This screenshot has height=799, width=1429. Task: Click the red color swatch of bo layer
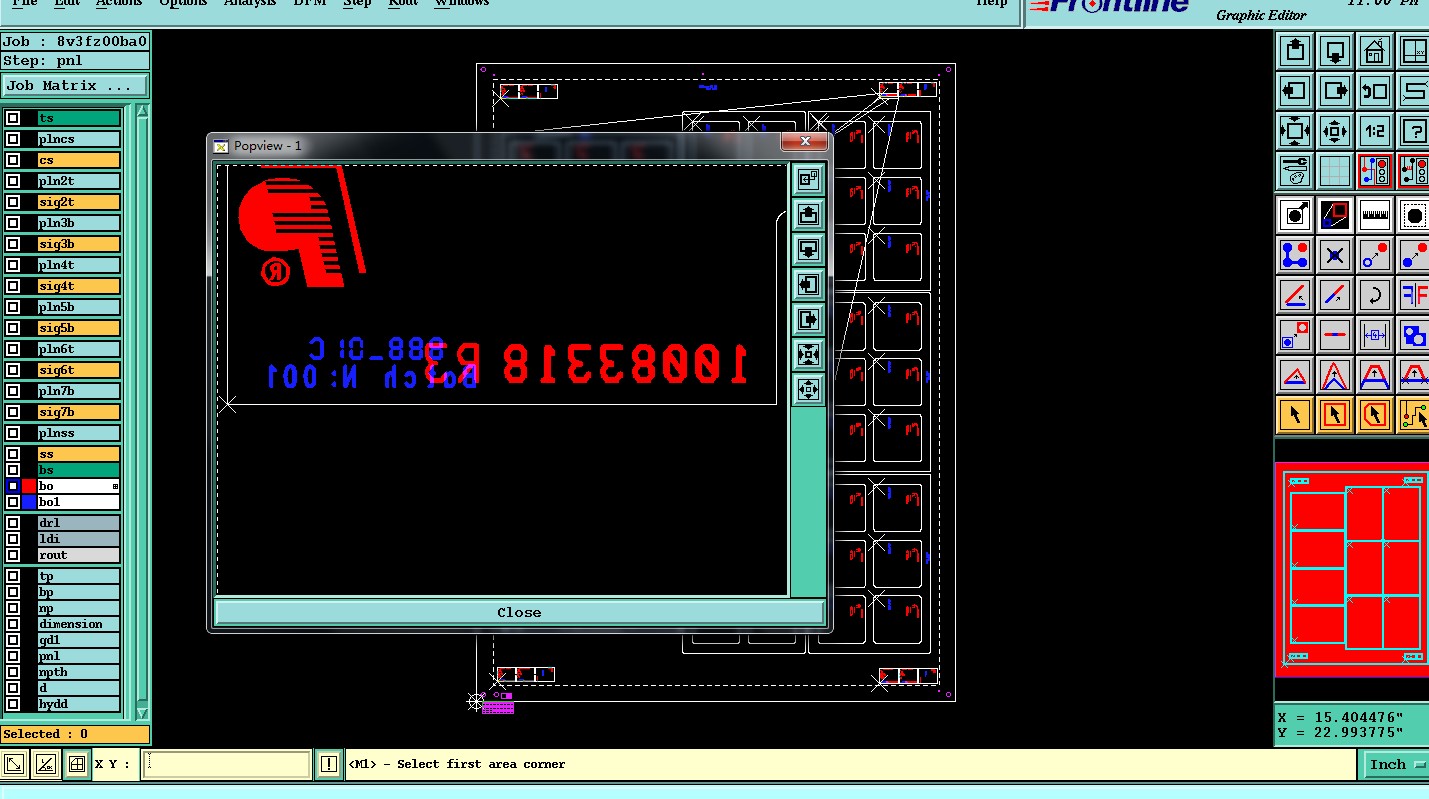tap(29, 486)
